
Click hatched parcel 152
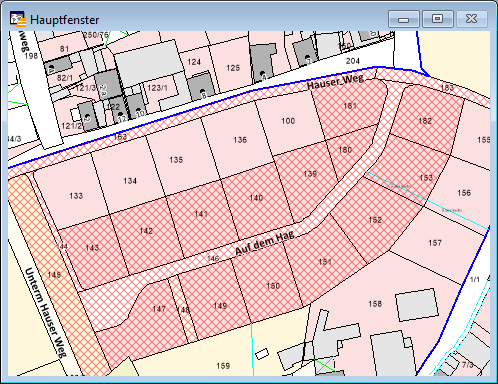click(x=375, y=220)
